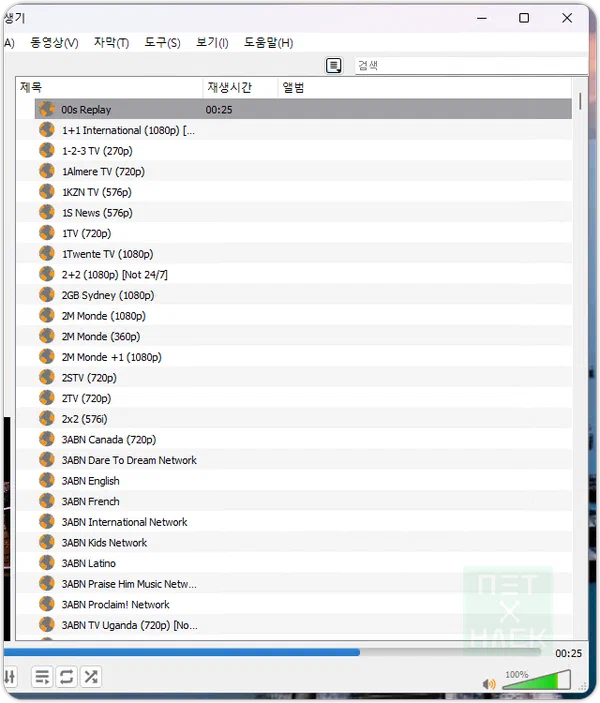Click globe icon beside 1TV (720p)
600x703 pixels.
pyautogui.click(x=47, y=233)
